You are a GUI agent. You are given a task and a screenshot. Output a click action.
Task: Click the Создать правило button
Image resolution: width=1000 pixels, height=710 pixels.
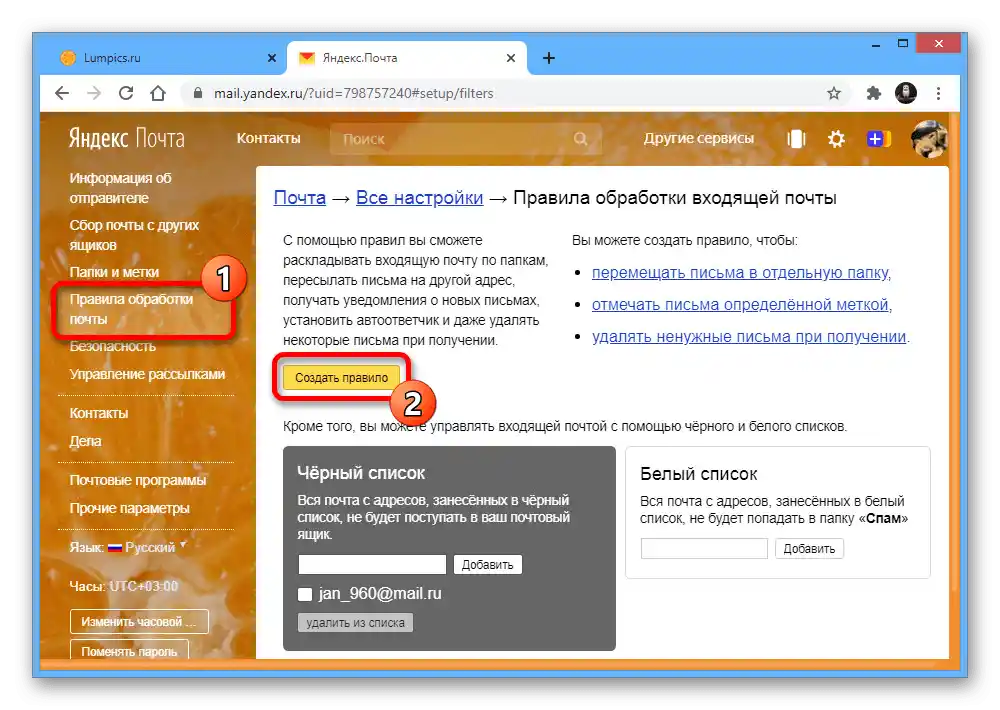[341, 378]
